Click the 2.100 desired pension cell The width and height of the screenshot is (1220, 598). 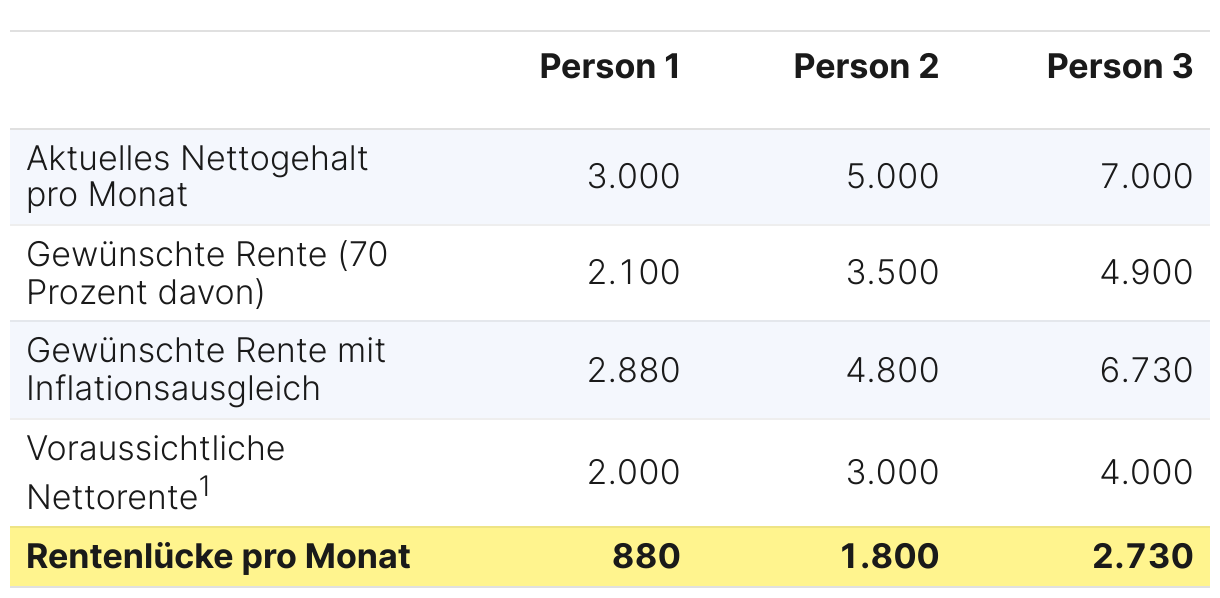tap(633, 273)
